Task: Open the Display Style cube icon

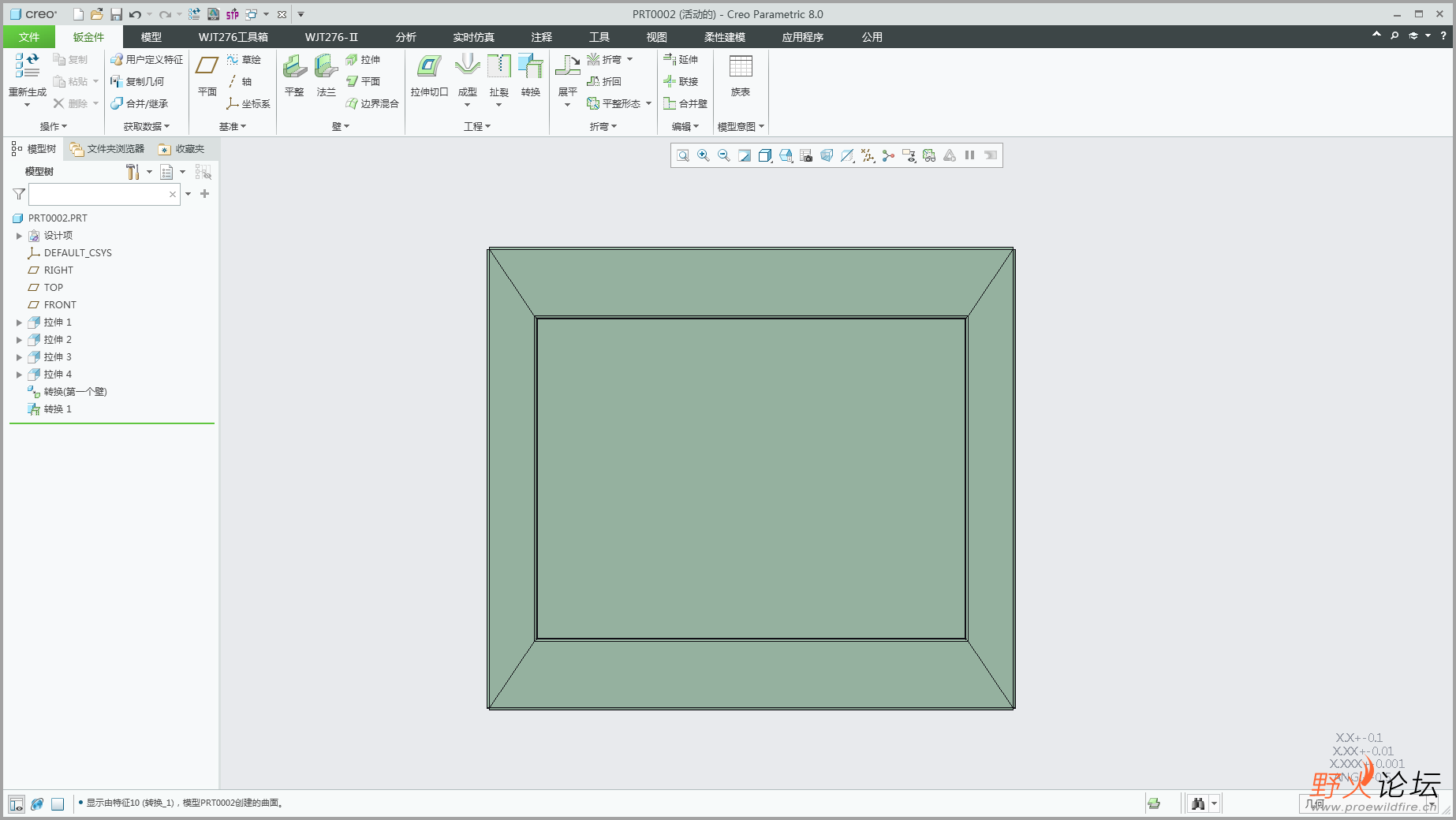Action: tap(765, 155)
